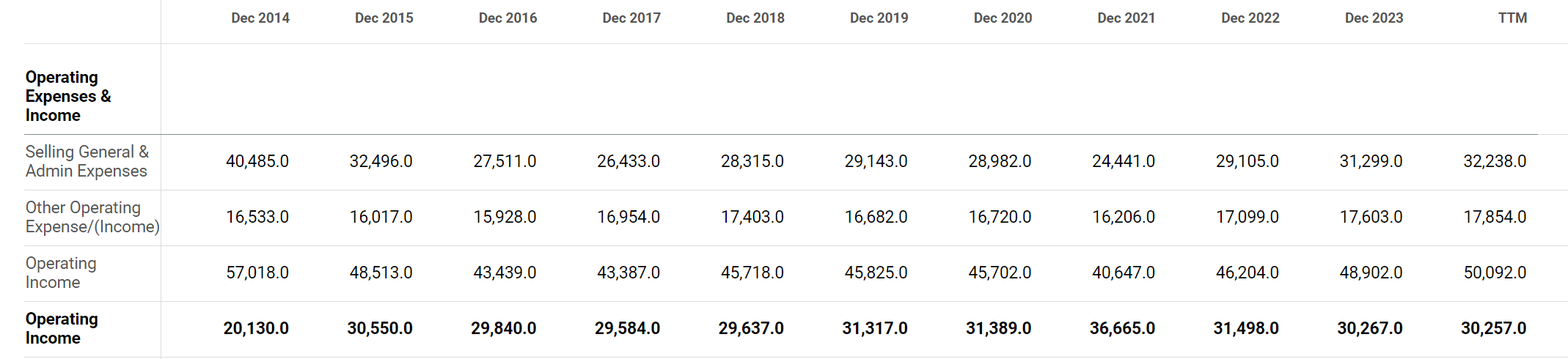Viewport: 1568px width, 359px height.
Task: Click the 24,441.0 SG&A value for Dec 2021
Action: click(1123, 161)
